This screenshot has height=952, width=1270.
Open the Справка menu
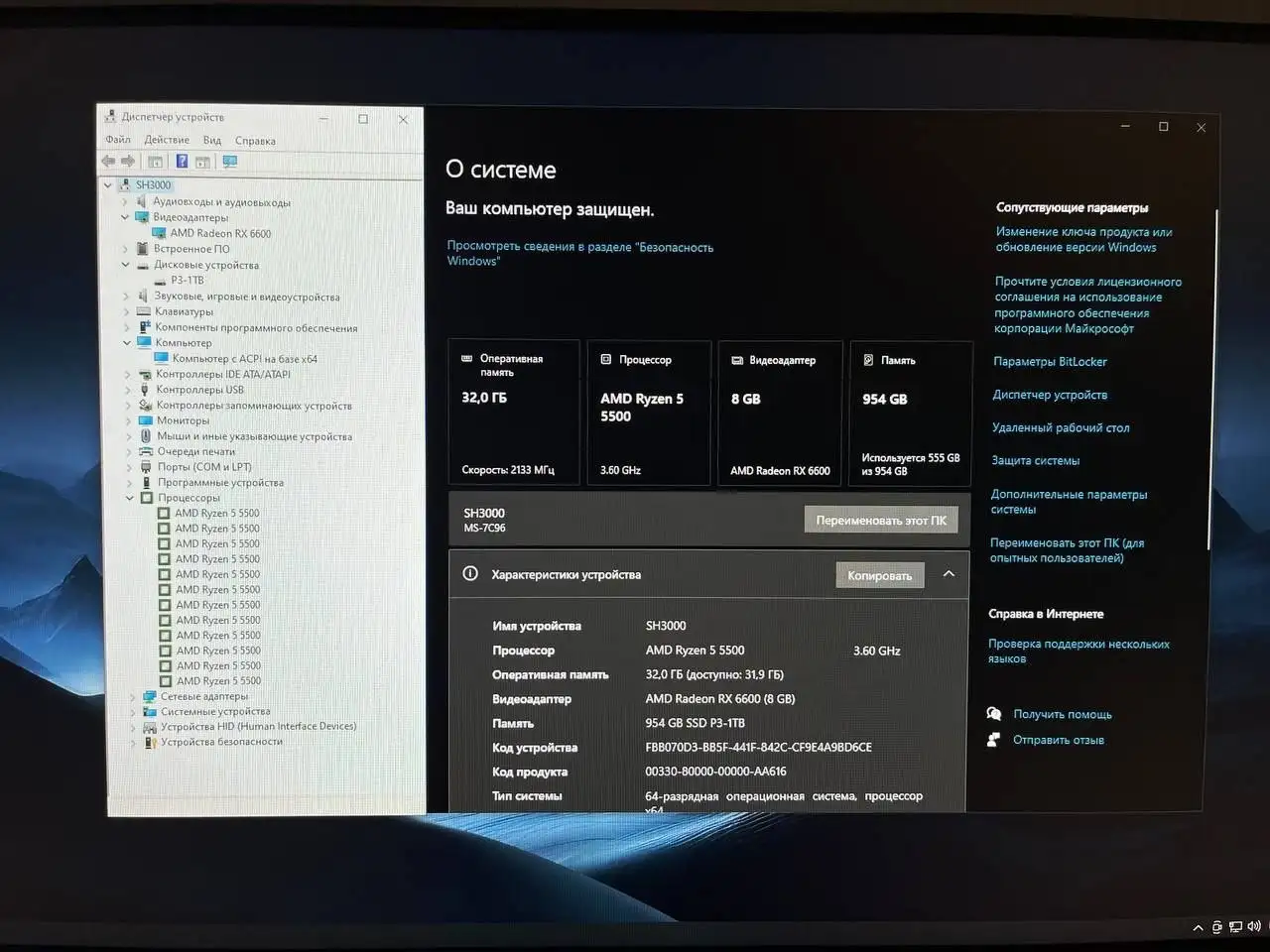[x=255, y=141]
